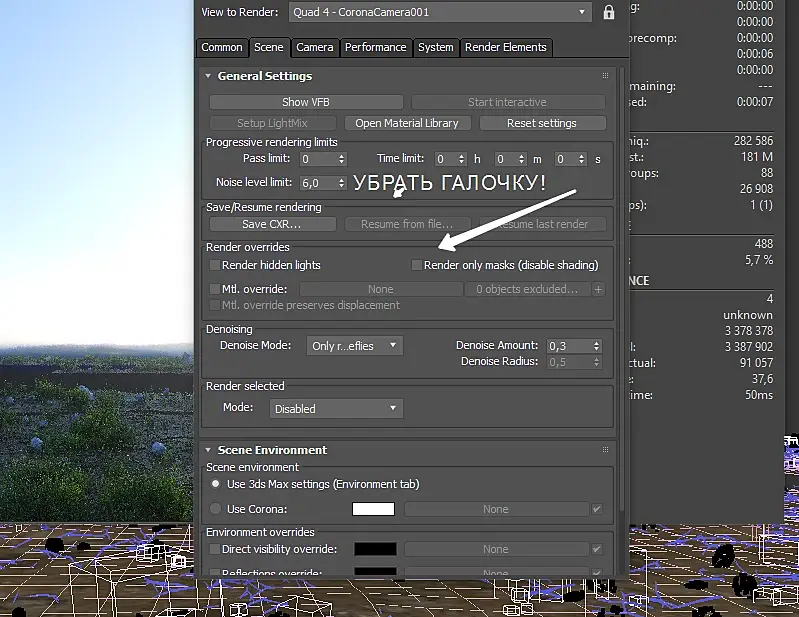799x617 pixels.
Task: Click the white Use Corona color swatch
Action: tap(374, 509)
